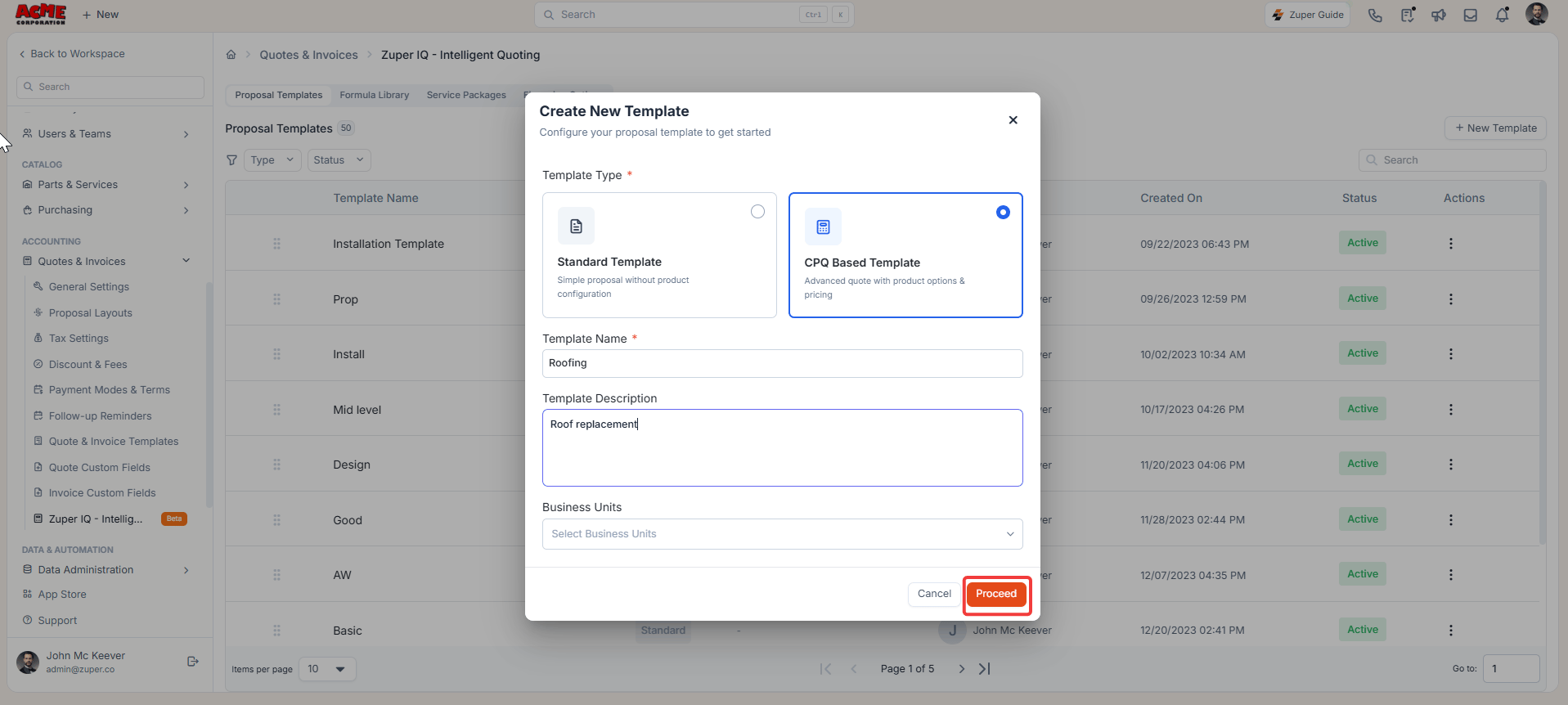Open the phone dialer icon in top bar

[x=1375, y=15]
